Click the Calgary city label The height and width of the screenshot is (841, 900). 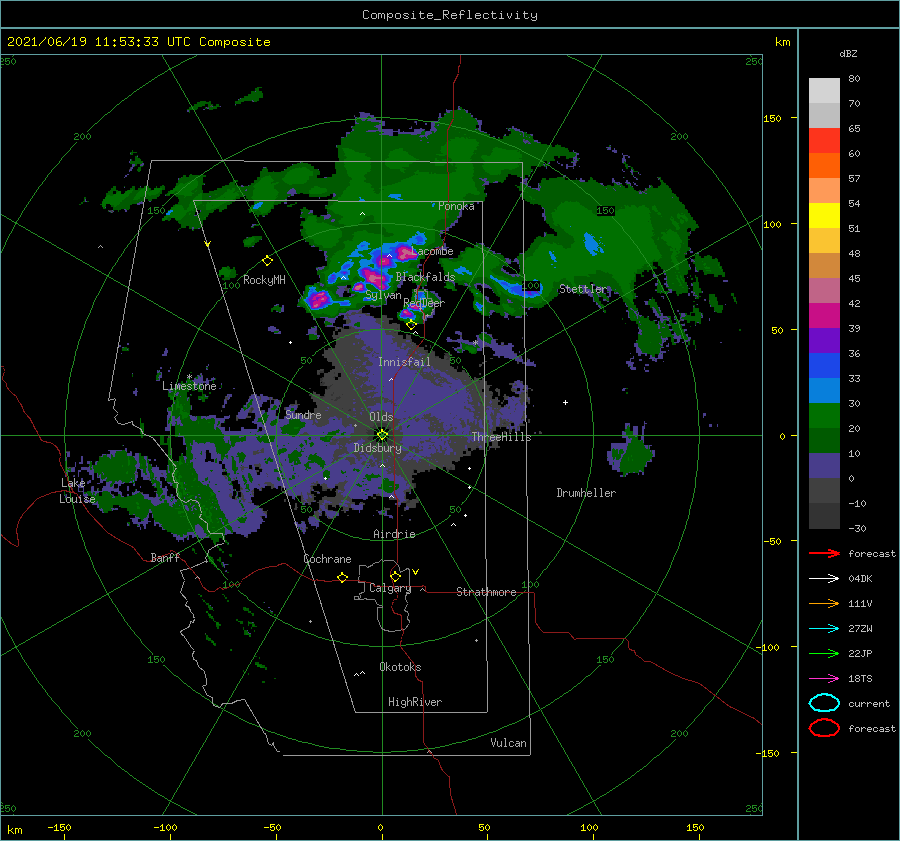(390, 588)
